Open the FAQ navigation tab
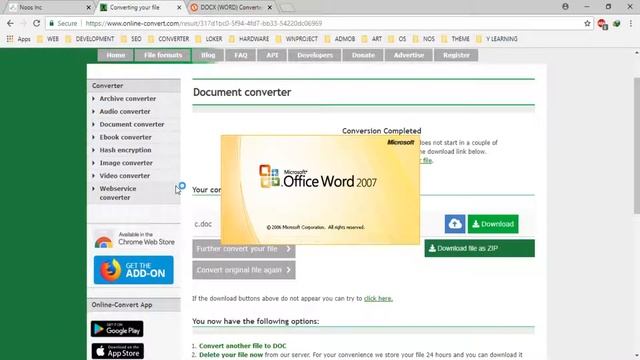 tap(240, 55)
